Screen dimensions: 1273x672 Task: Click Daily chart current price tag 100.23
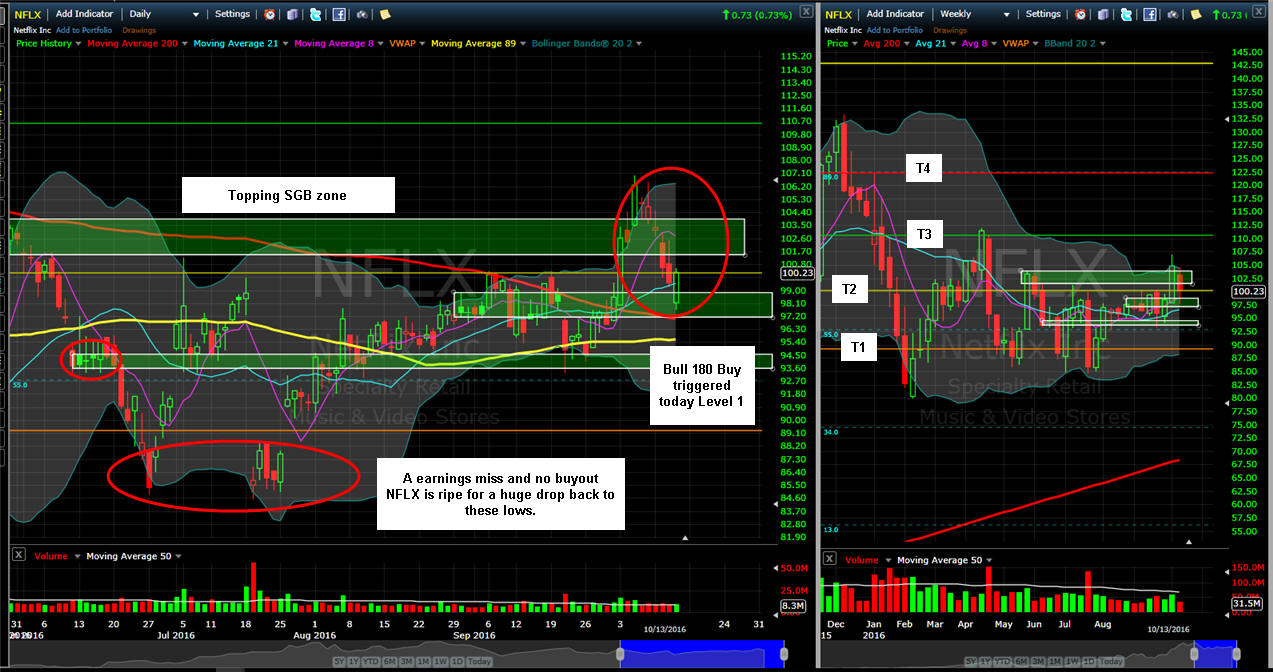pyautogui.click(x=795, y=272)
